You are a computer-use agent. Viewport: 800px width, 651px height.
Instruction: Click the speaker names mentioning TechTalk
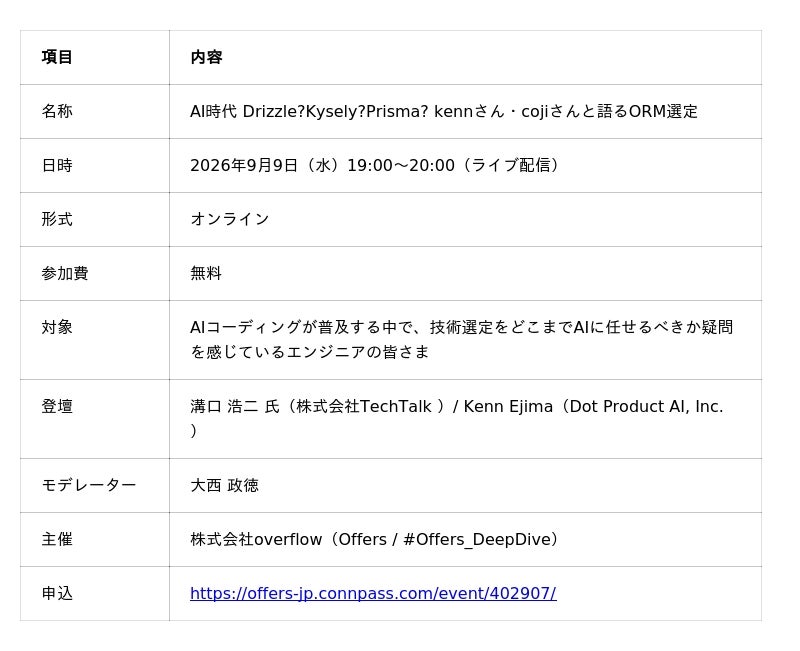(457, 418)
